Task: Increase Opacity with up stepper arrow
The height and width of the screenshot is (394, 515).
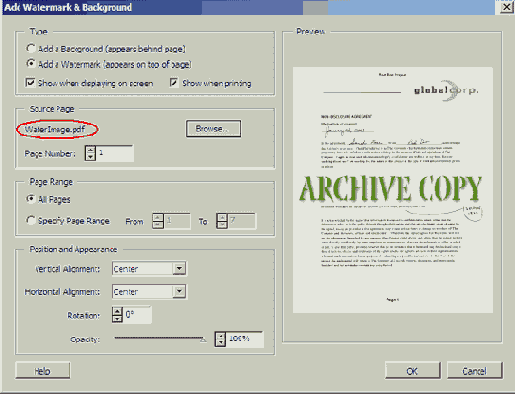Action: pyautogui.click(x=220, y=336)
